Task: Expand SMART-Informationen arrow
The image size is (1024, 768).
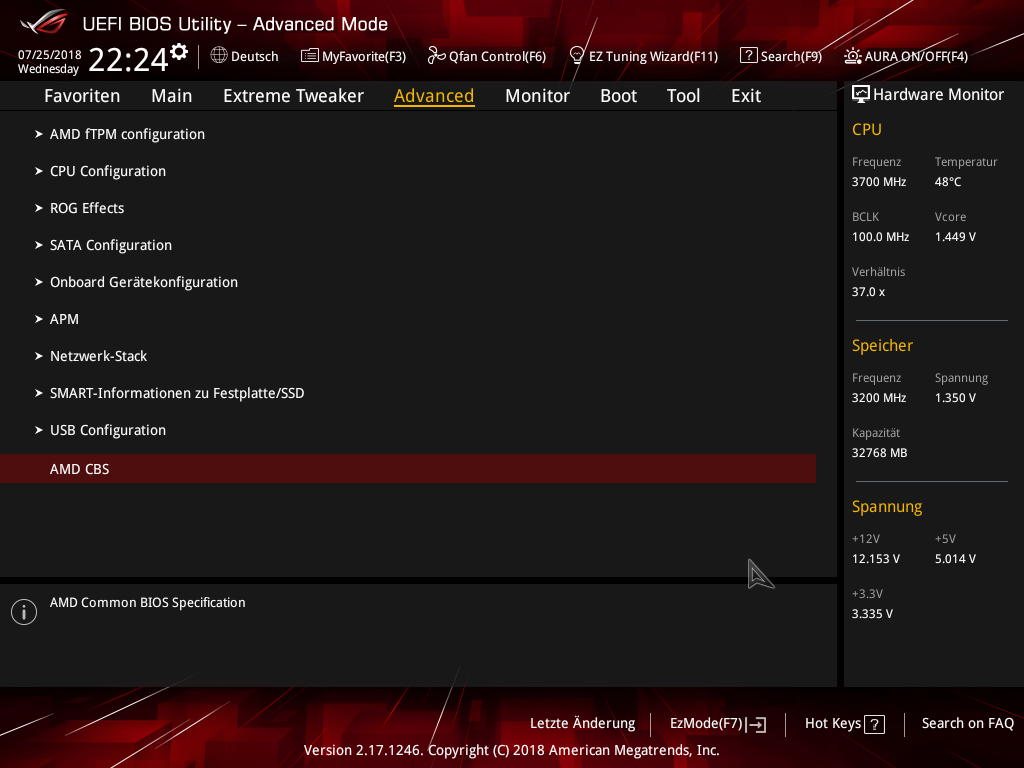Action: click(x=39, y=393)
